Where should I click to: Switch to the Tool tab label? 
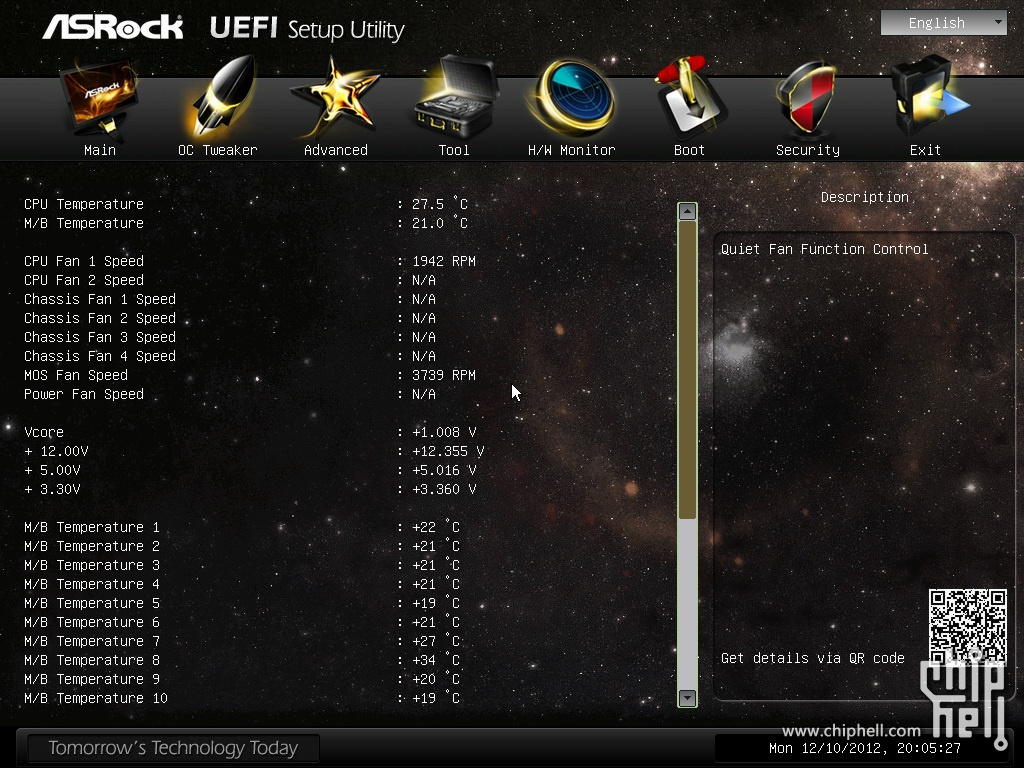point(454,150)
